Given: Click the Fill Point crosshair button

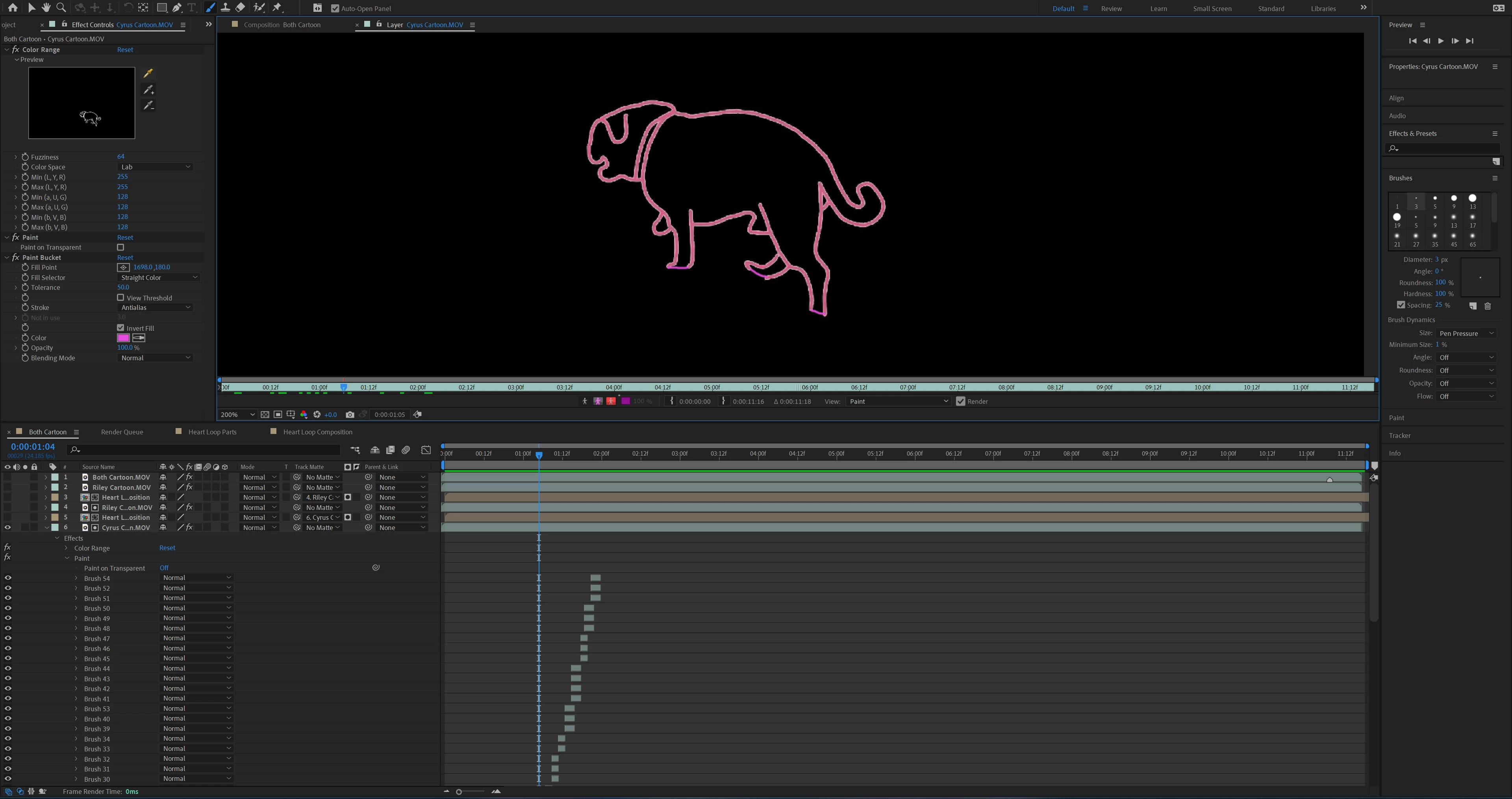Looking at the screenshot, I should click(123, 267).
